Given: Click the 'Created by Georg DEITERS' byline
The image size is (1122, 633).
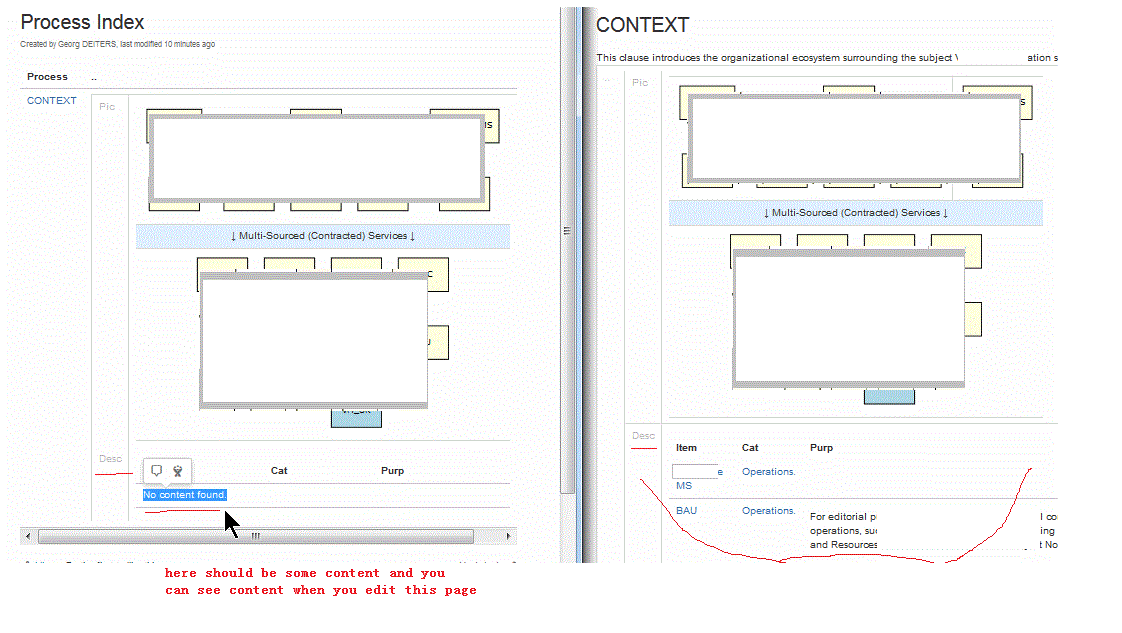Looking at the screenshot, I should (x=117, y=44).
